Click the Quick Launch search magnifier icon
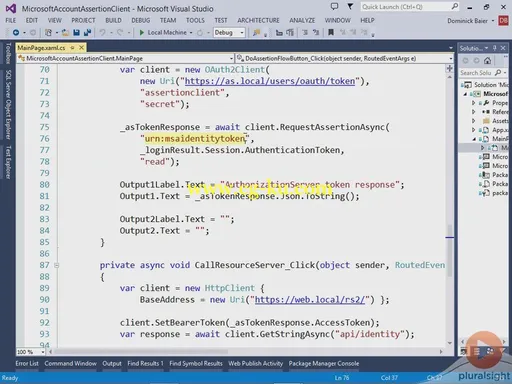 point(455,6)
